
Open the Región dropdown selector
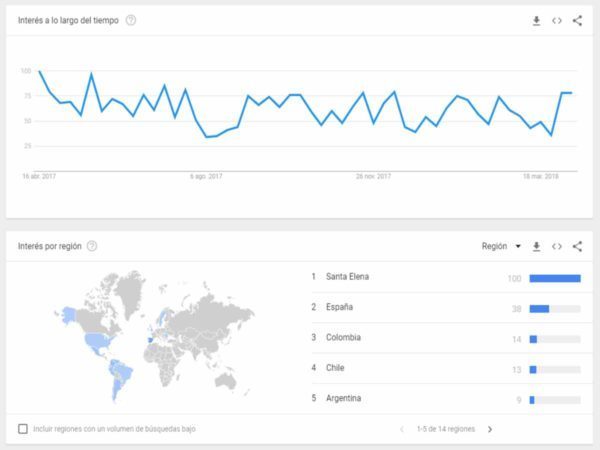tap(501, 246)
